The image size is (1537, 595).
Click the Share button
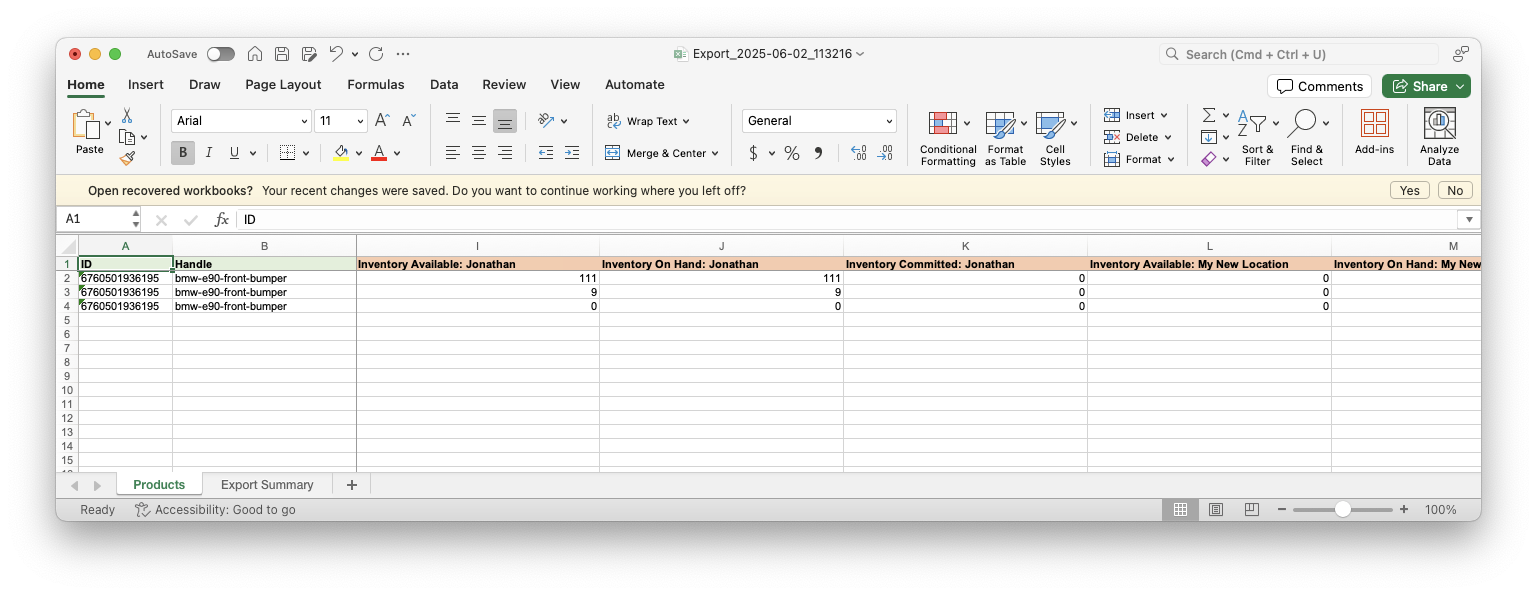1425,86
